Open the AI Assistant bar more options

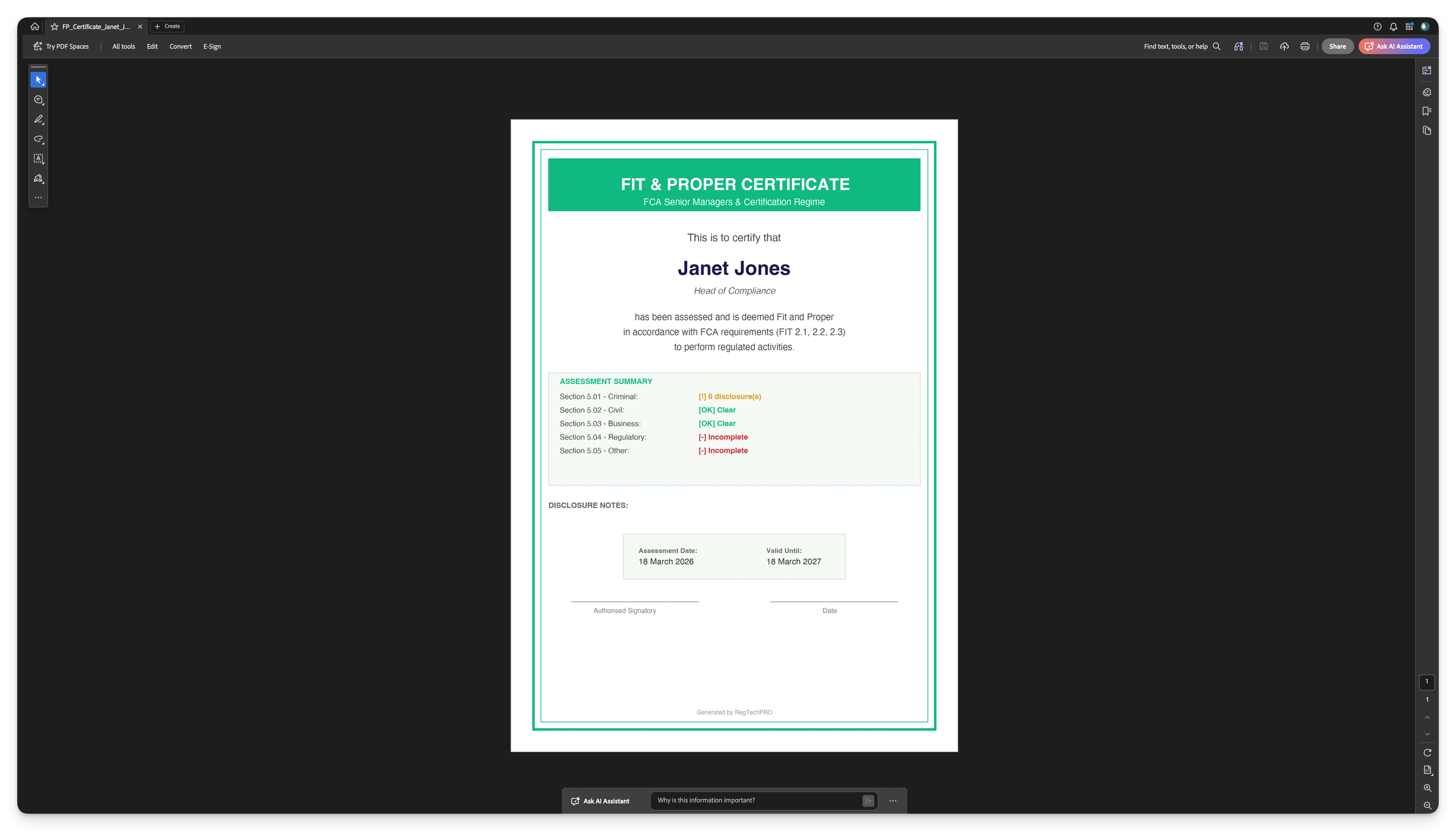coord(892,801)
